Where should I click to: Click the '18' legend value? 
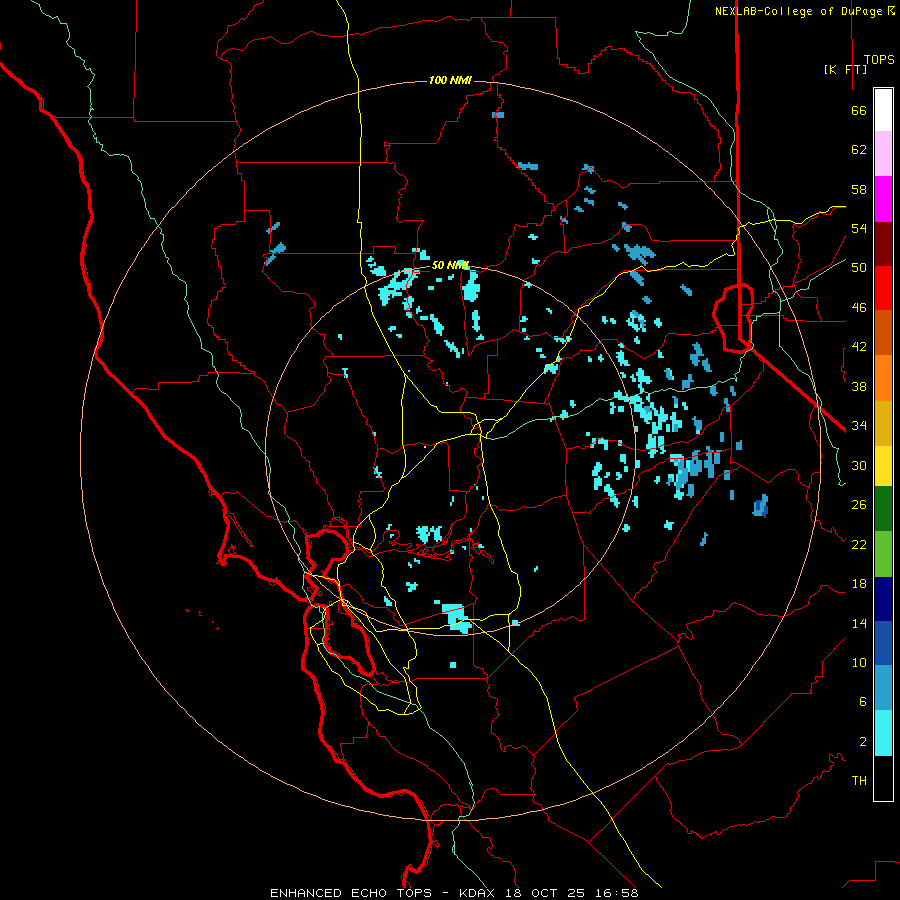859,584
